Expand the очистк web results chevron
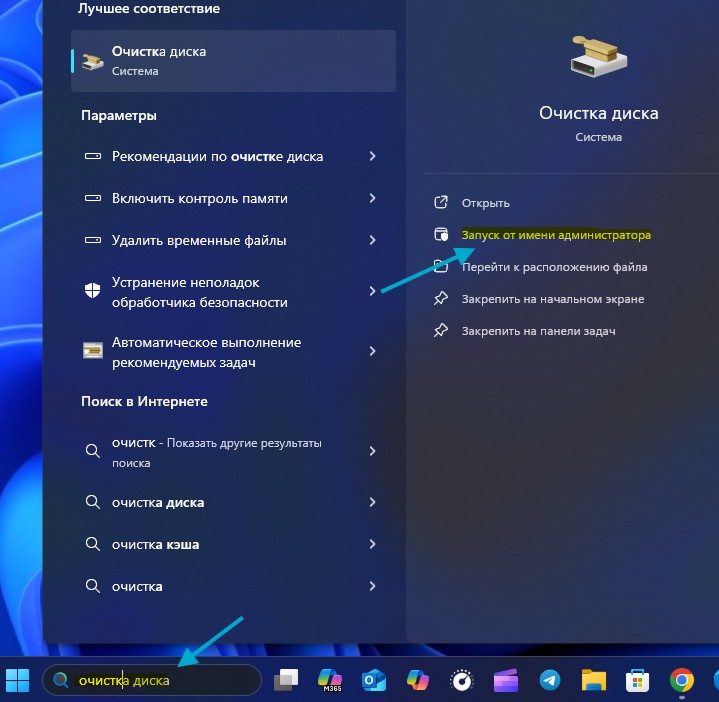This screenshot has width=719, height=702. pyautogui.click(x=372, y=451)
